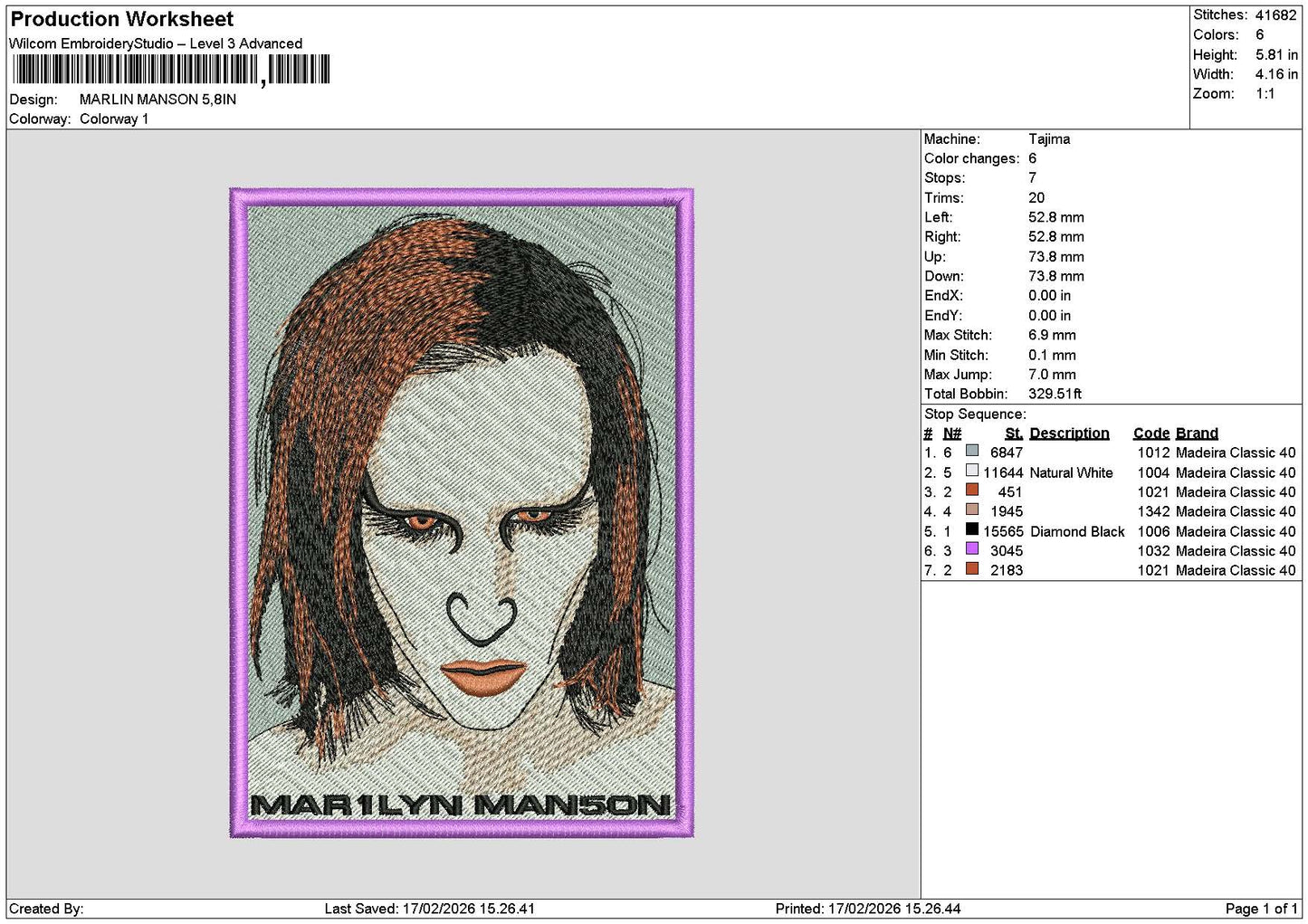Click the Brand column header
The image size is (1308, 924).
coord(1197,433)
